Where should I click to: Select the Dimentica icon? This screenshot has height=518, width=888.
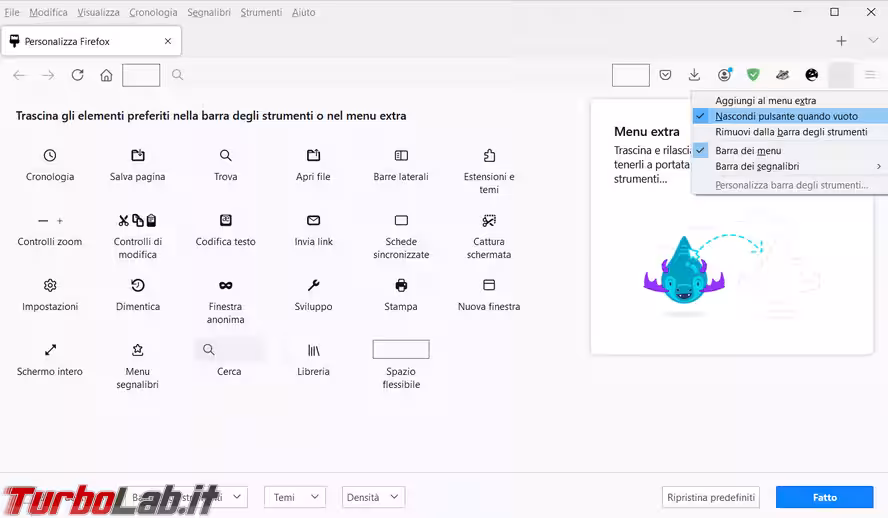pos(138,285)
